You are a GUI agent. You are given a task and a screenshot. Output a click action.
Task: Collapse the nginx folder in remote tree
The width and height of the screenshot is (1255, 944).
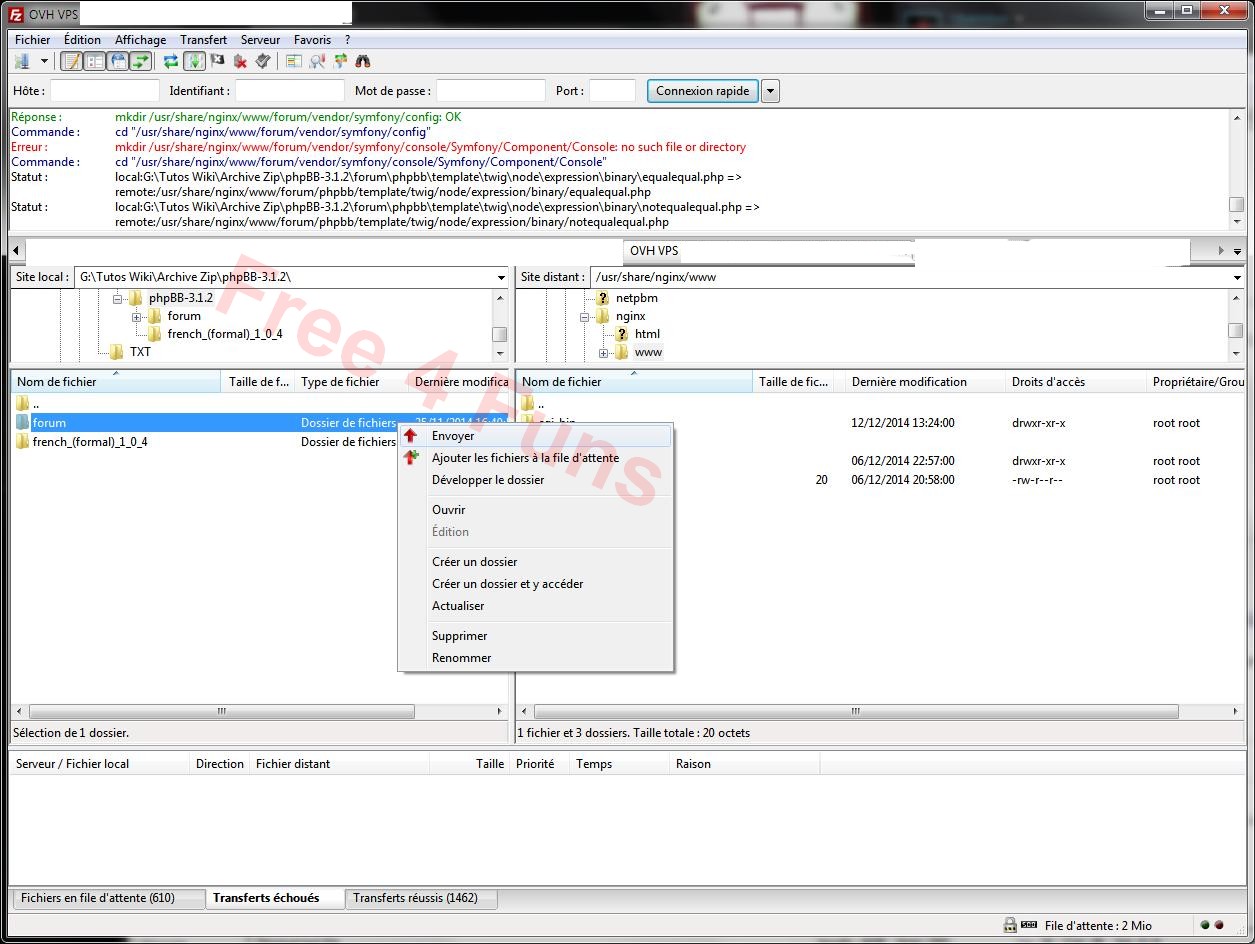point(583,315)
